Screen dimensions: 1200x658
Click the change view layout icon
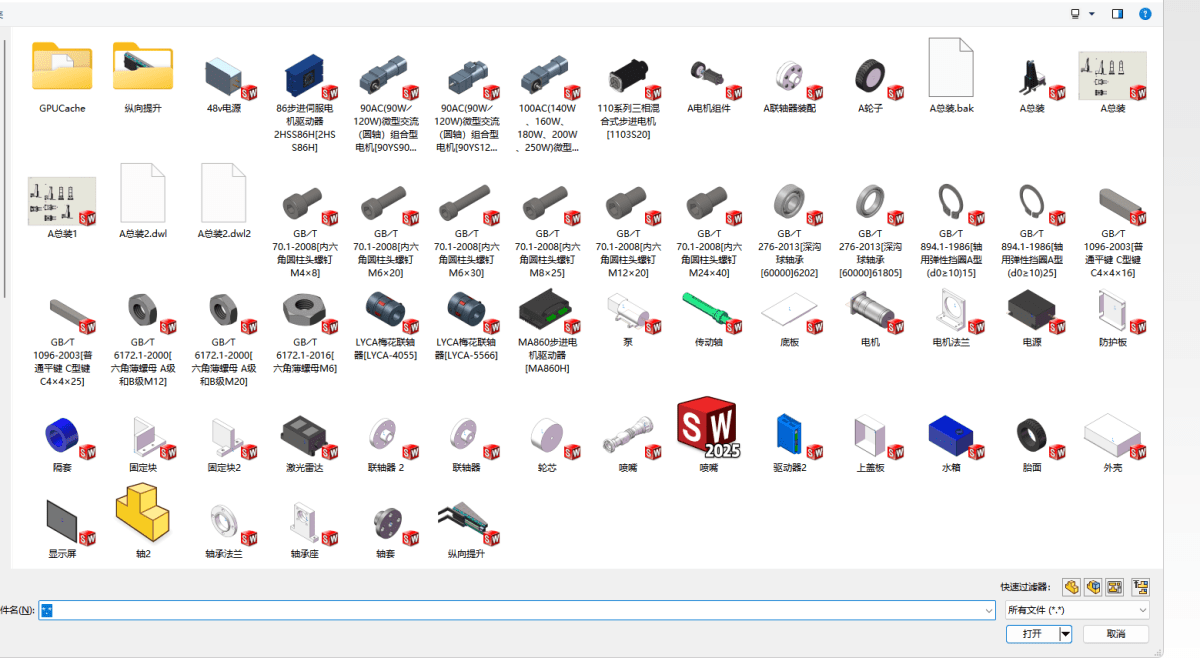tap(1075, 14)
